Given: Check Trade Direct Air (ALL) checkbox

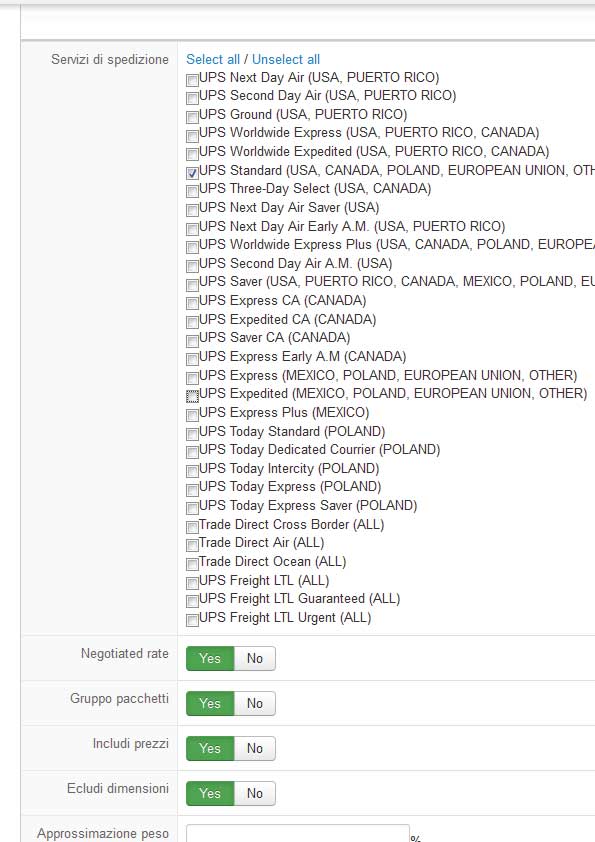Looking at the screenshot, I should click(192, 546).
